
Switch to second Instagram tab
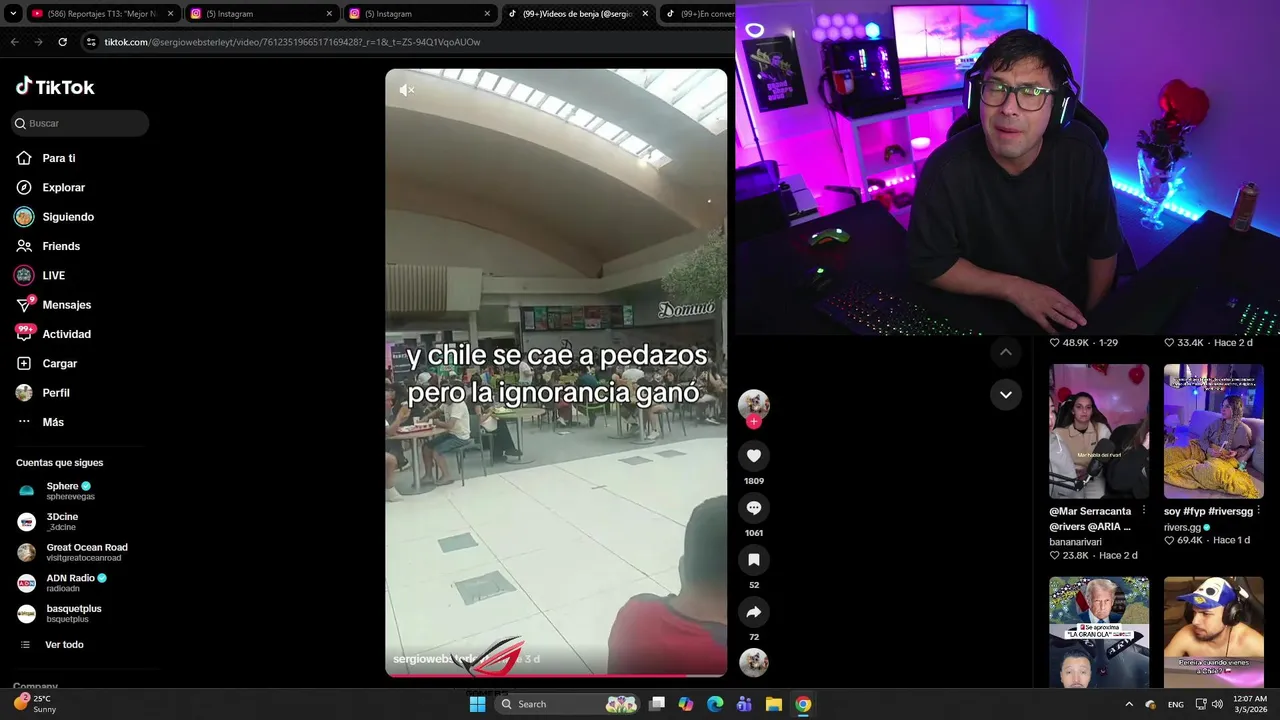click(x=419, y=14)
